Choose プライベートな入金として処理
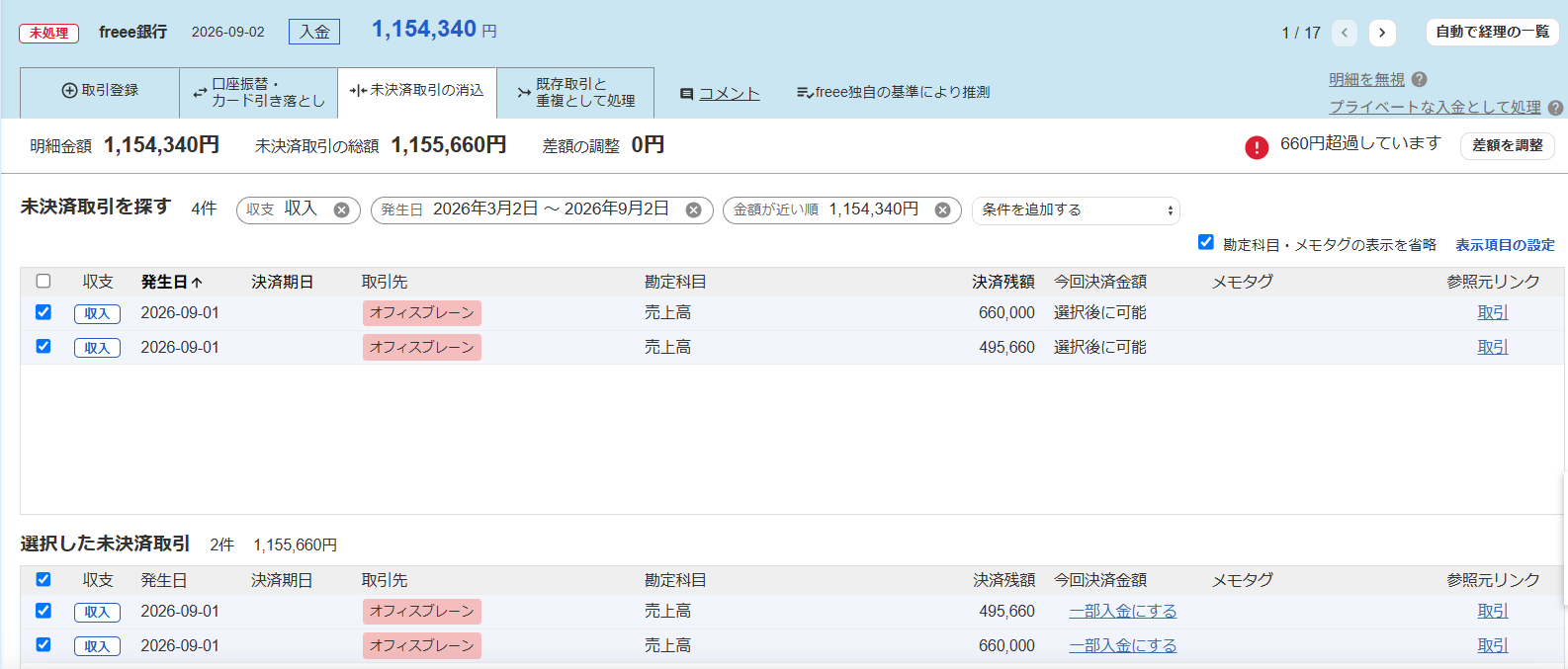Viewport: 1568px width, 669px height. [x=1435, y=107]
